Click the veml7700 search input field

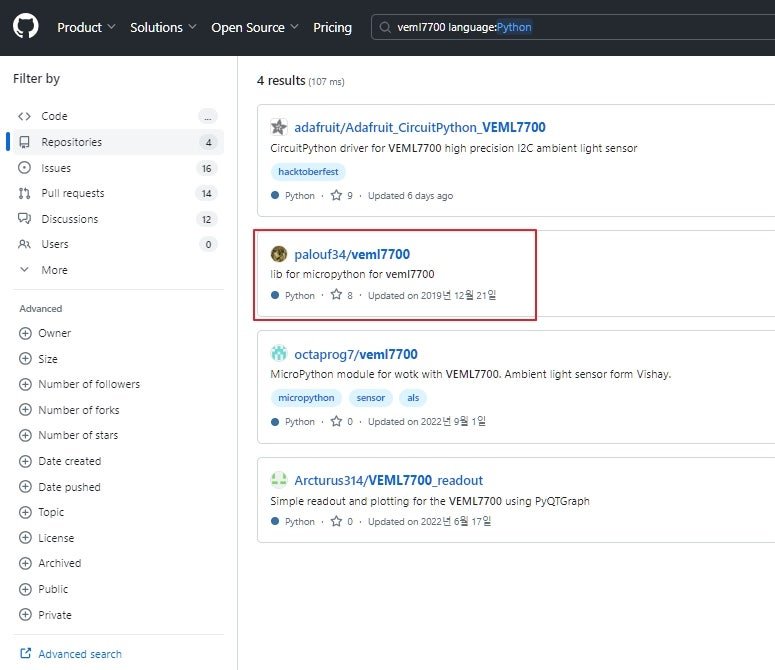coord(573,27)
